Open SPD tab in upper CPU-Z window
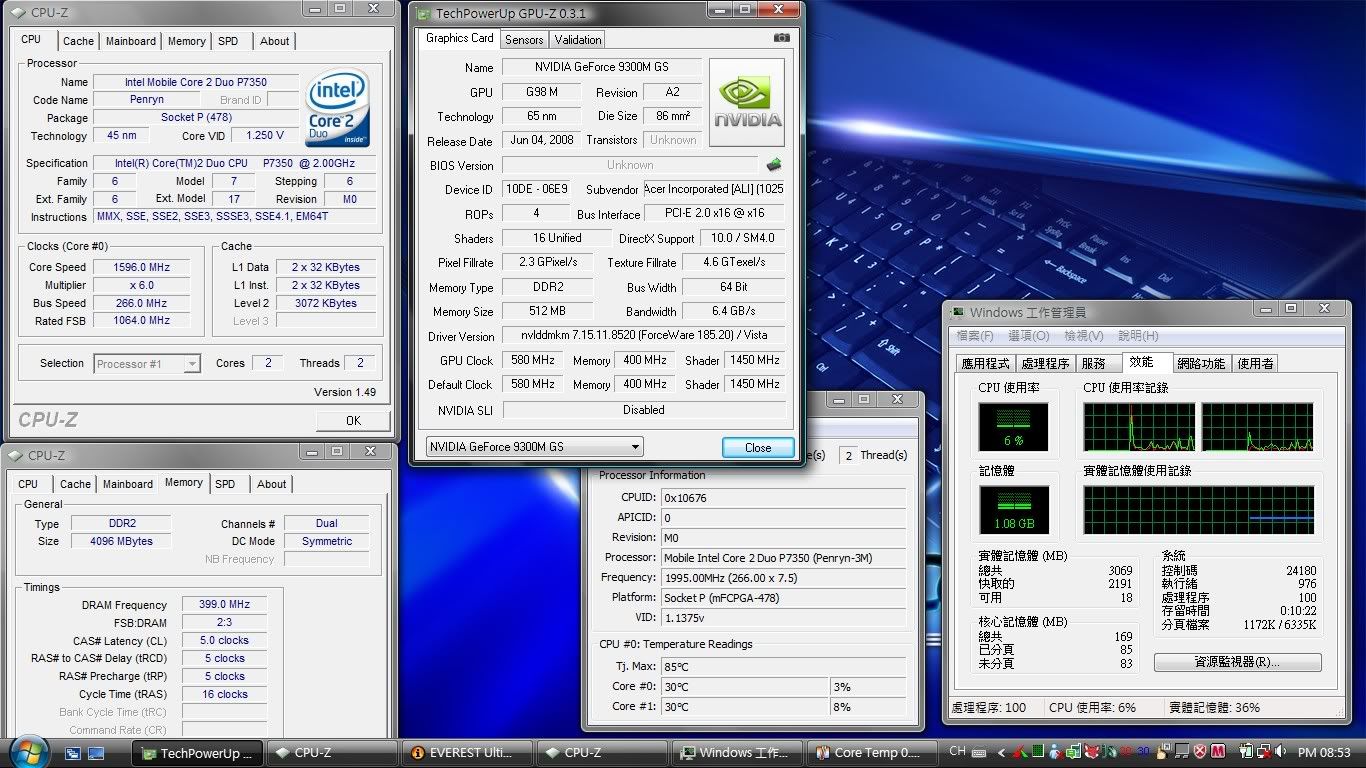This screenshot has height=768, width=1366. click(228, 41)
